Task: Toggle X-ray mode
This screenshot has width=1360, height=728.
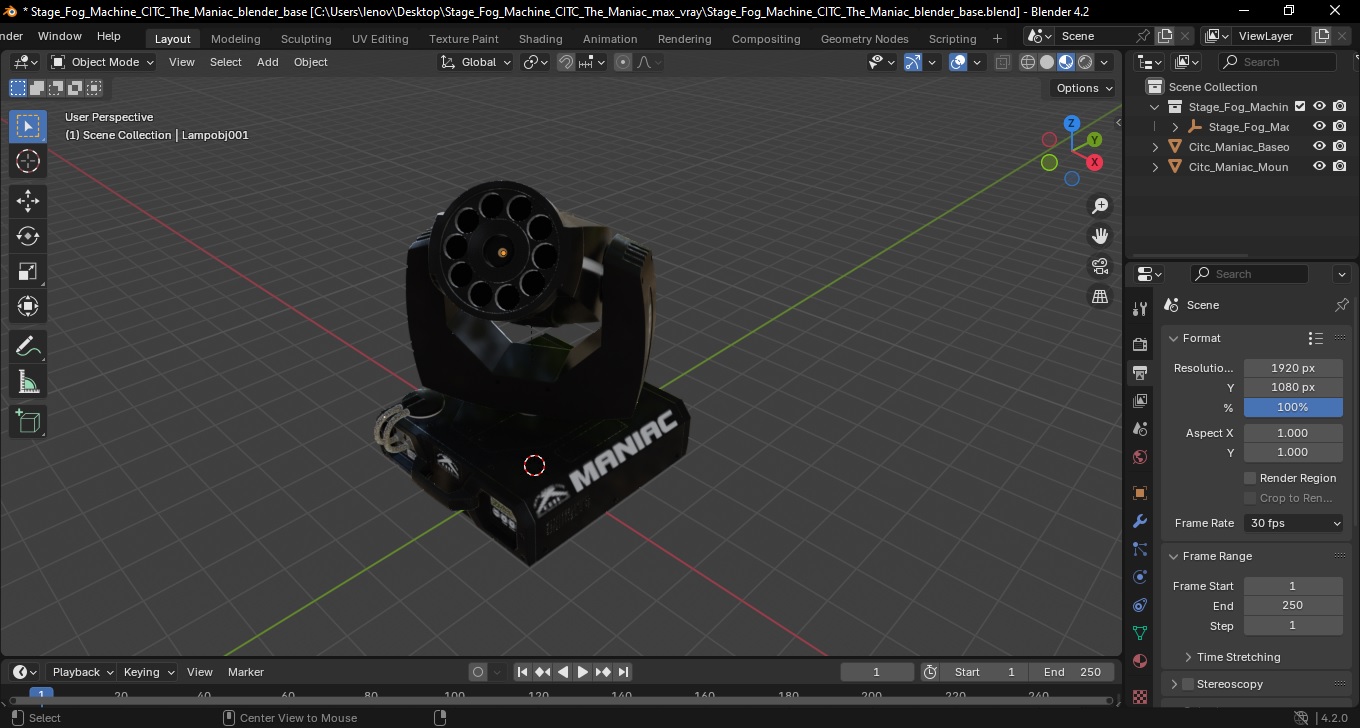Action: 1003,62
